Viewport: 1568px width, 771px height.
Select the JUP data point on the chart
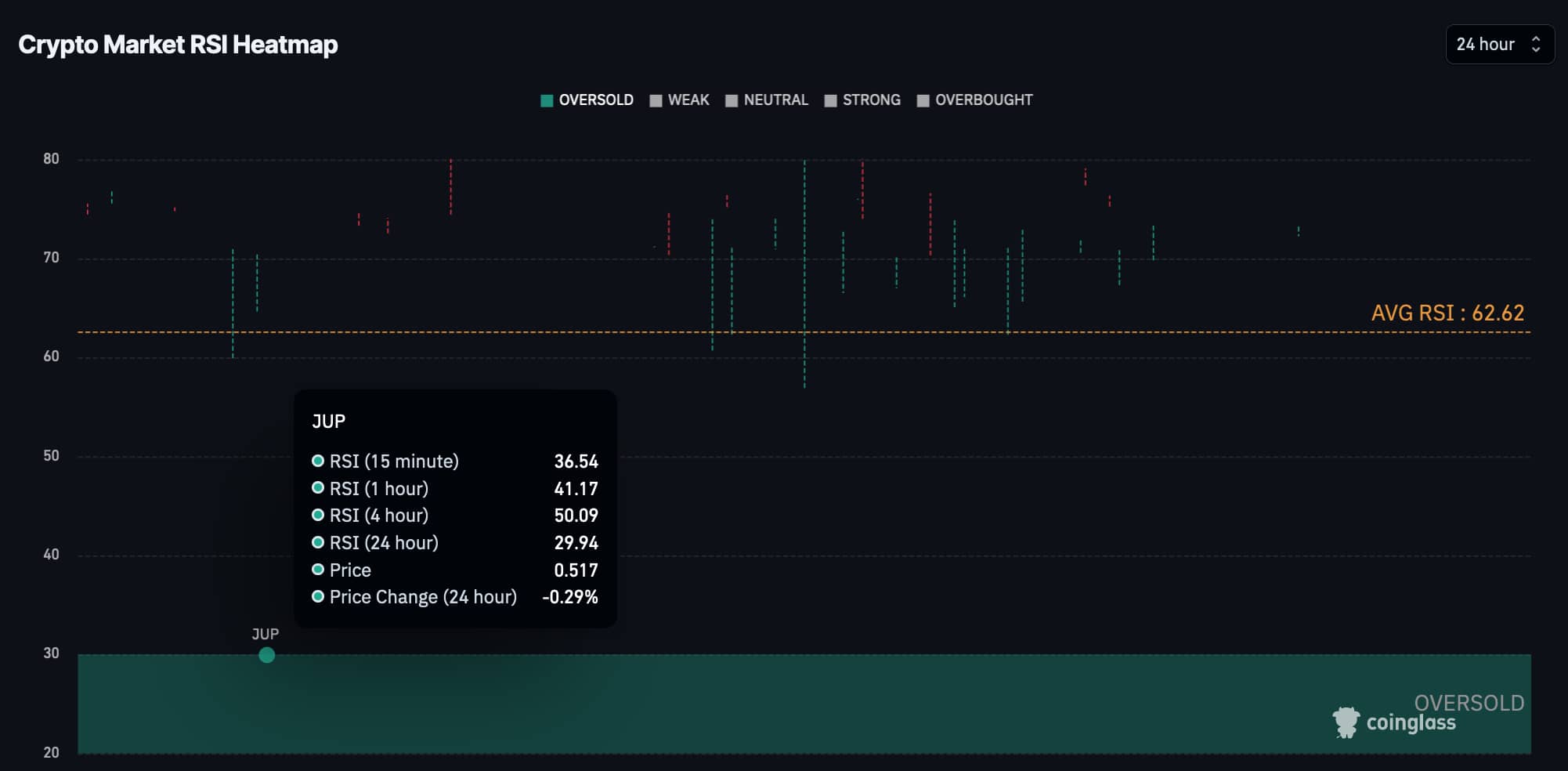[266, 655]
